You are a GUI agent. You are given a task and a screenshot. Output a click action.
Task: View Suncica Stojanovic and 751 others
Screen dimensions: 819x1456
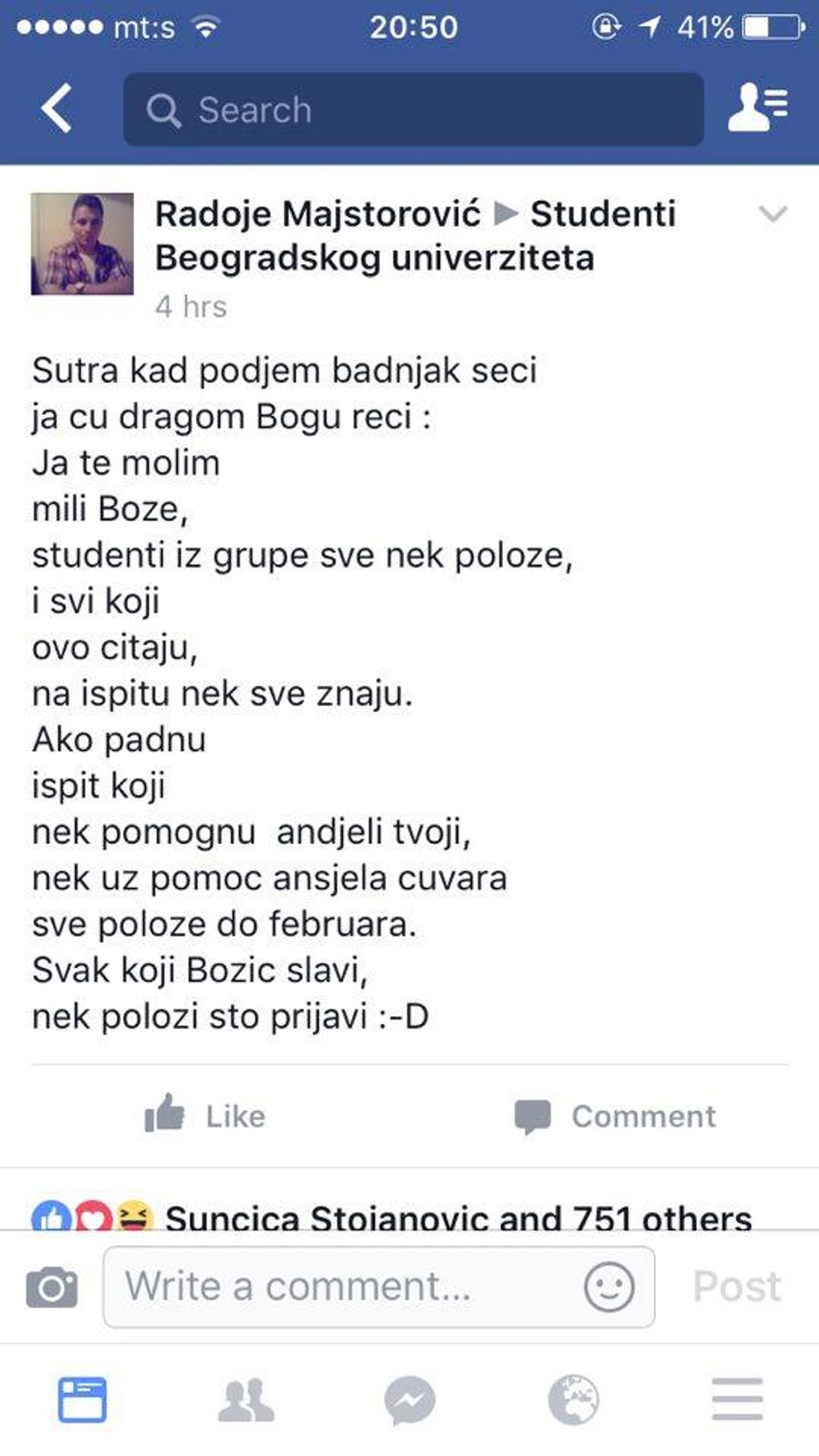click(x=457, y=1218)
